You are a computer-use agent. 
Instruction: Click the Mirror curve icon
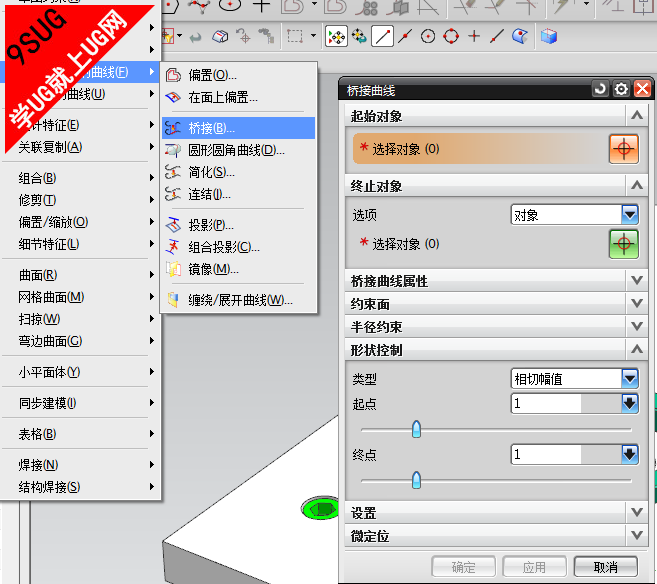173,269
